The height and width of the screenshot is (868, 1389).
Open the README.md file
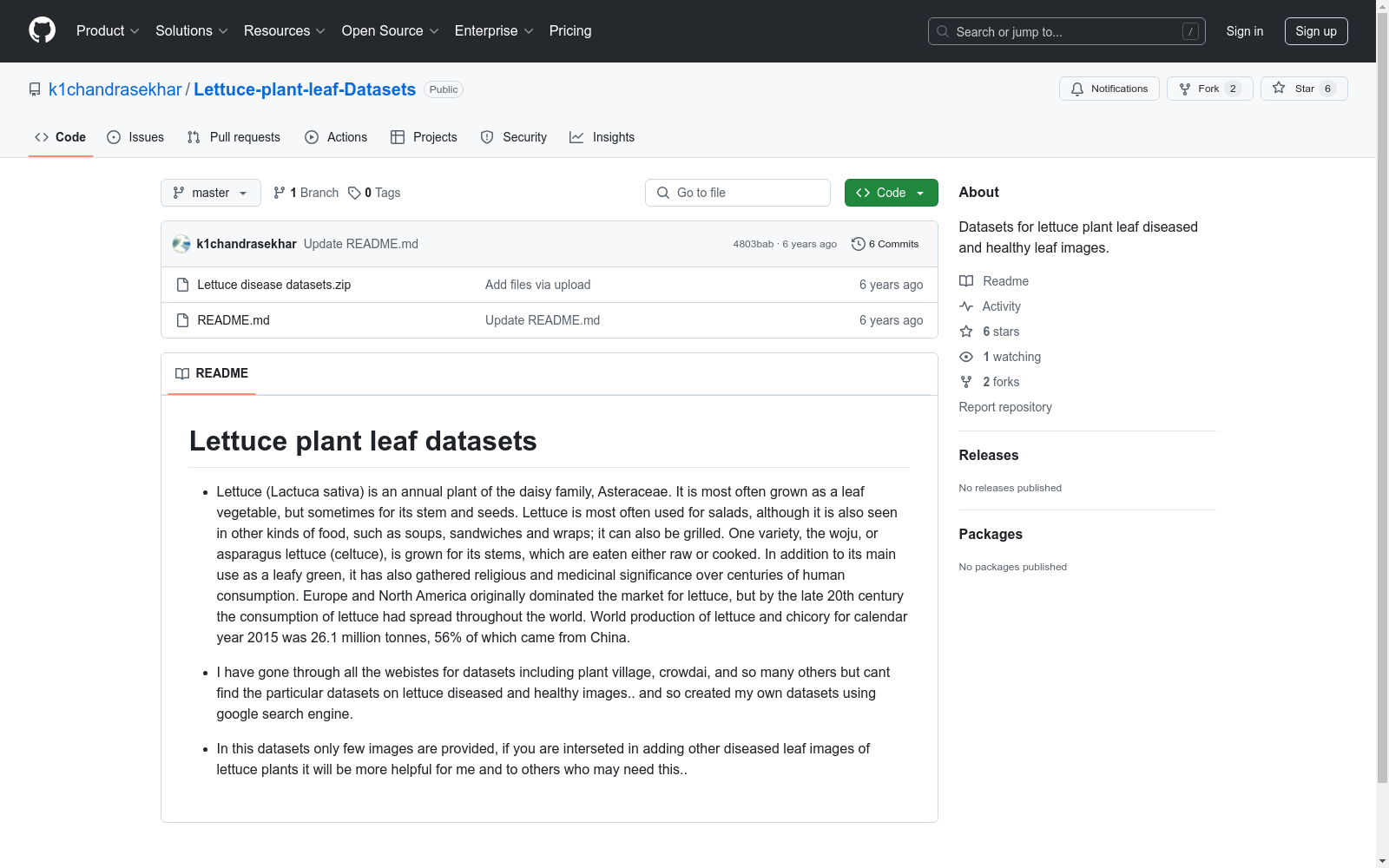pos(234,320)
